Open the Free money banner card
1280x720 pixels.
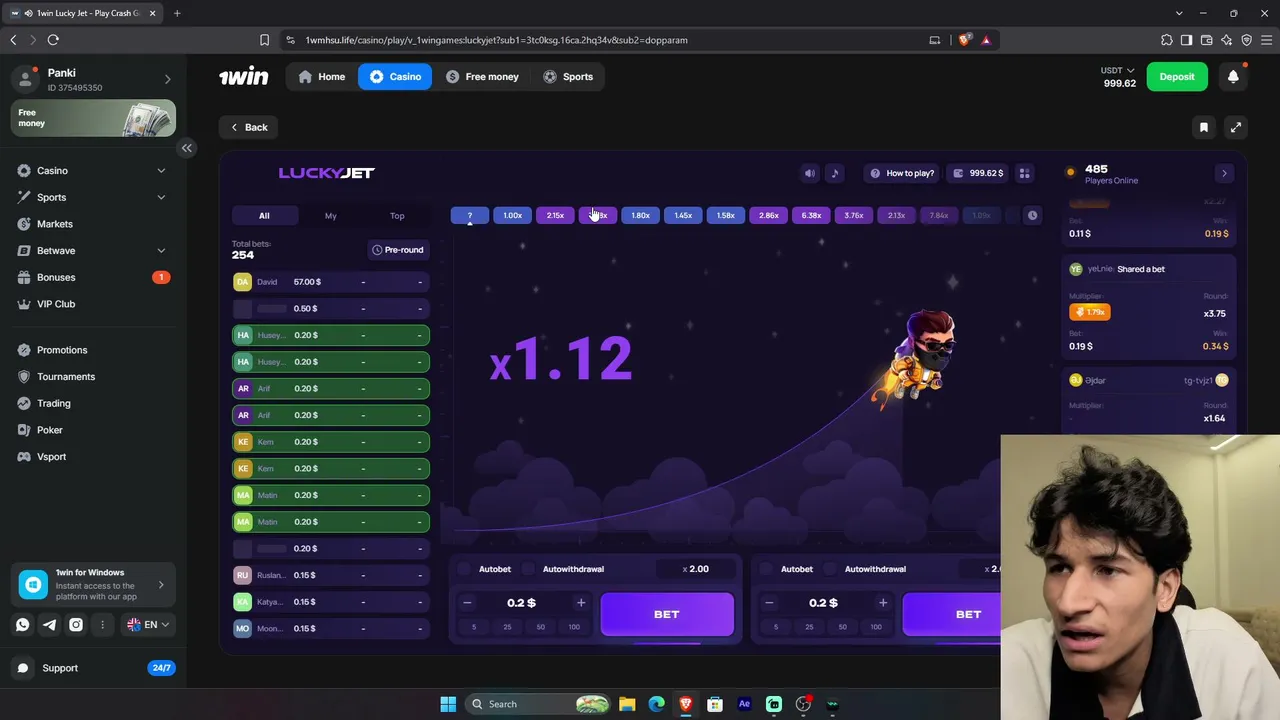(x=94, y=118)
